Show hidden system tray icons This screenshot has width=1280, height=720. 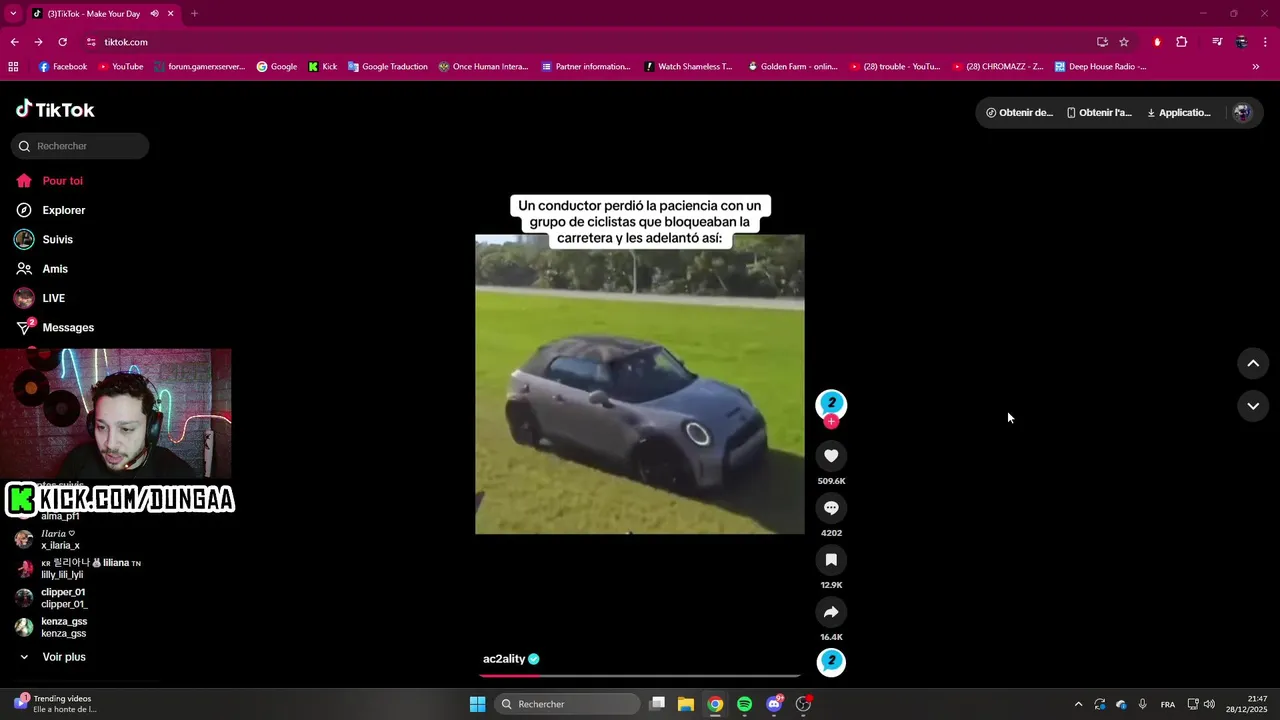point(1078,704)
